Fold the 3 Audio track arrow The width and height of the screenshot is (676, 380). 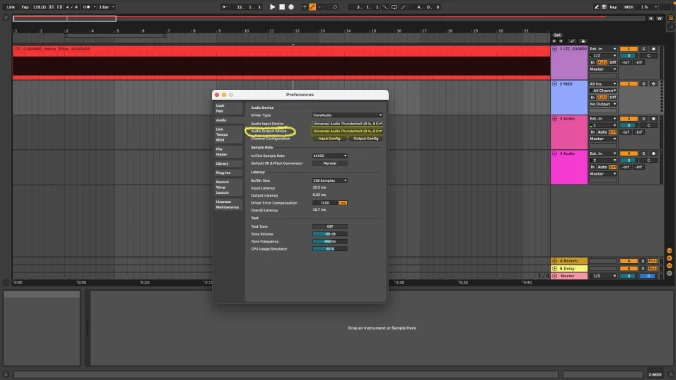tap(554, 119)
